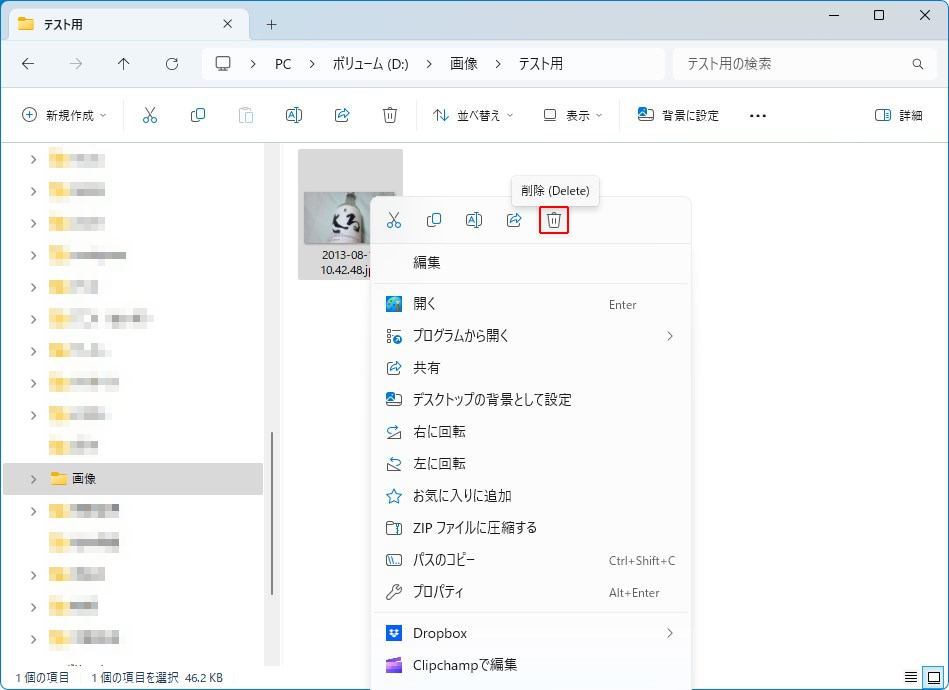
Task: Choose 右に回転 in the context menu
Action: 439,432
